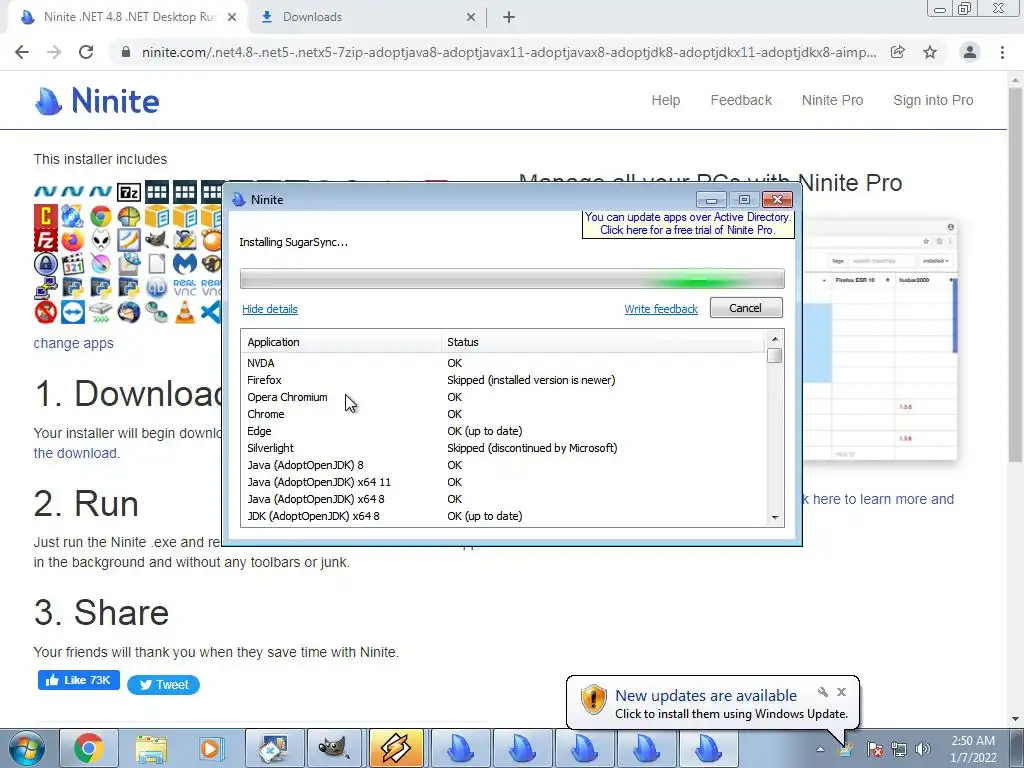This screenshot has width=1024, height=768.
Task: Open the Windows Start menu
Action: [27, 748]
